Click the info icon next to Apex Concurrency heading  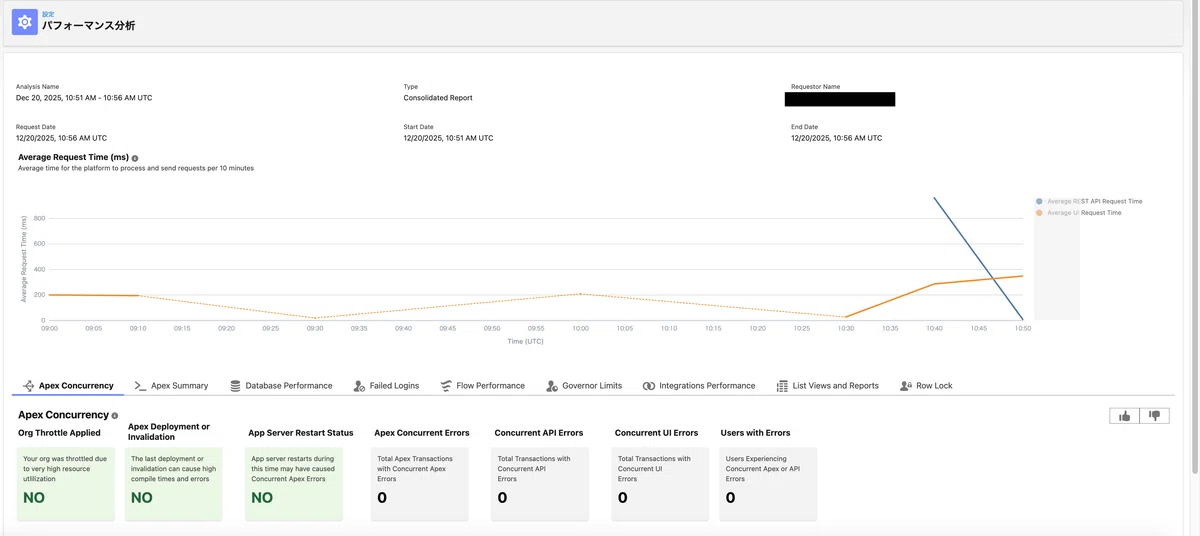(115, 415)
